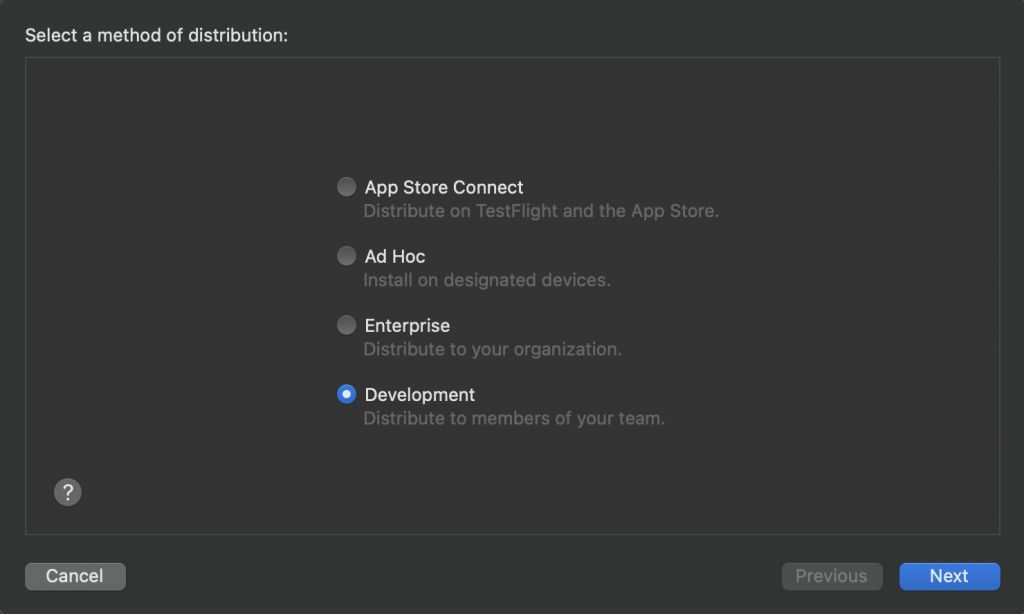Click the "Ad Hoc" option label
The height and width of the screenshot is (614, 1024).
coord(395,256)
